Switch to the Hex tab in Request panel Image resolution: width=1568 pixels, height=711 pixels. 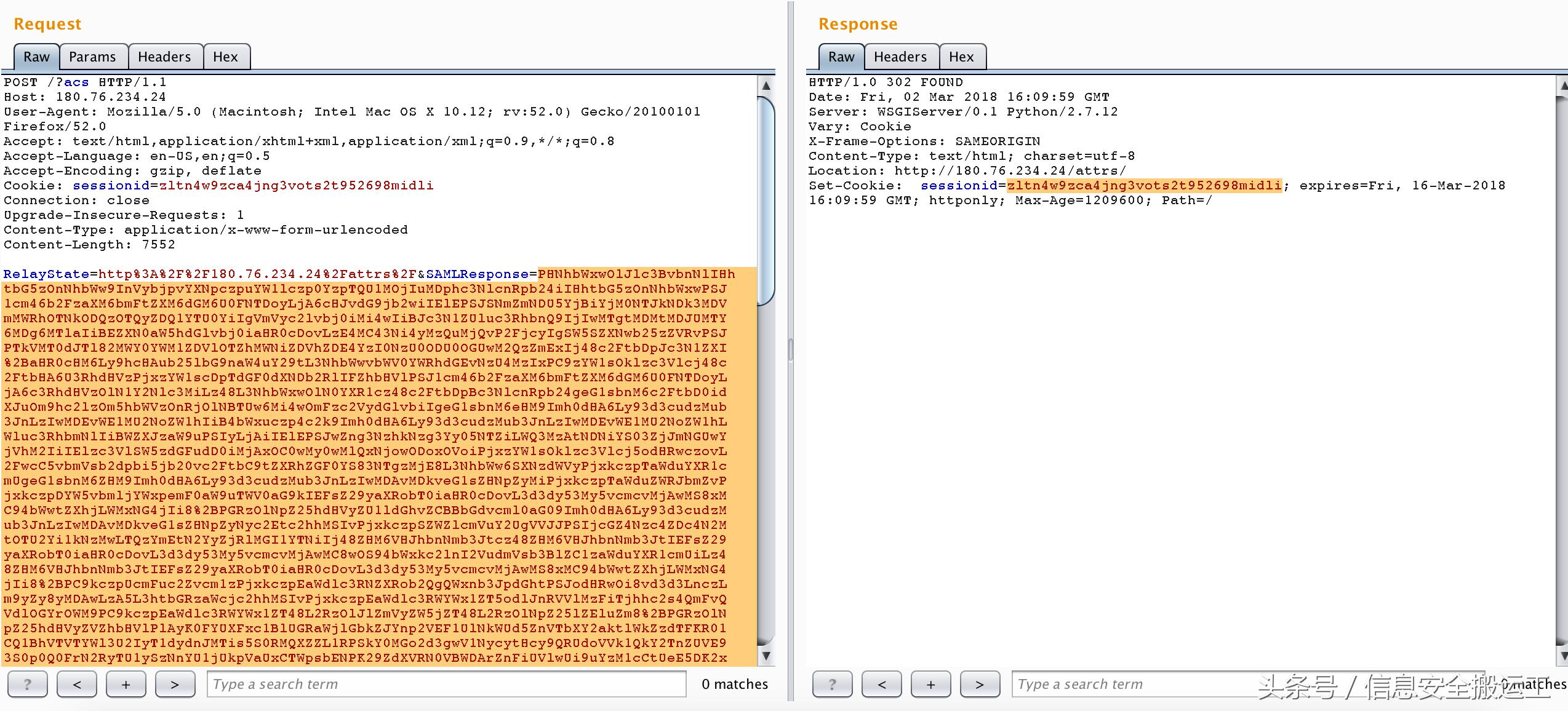[226, 56]
